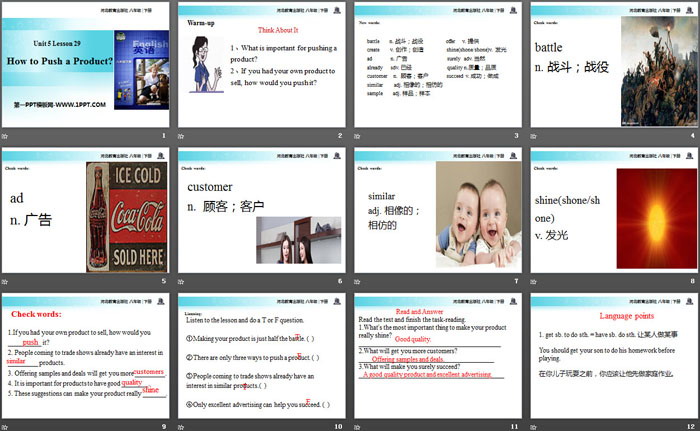Select slide 4 showing the word battle

pos(614,65)
